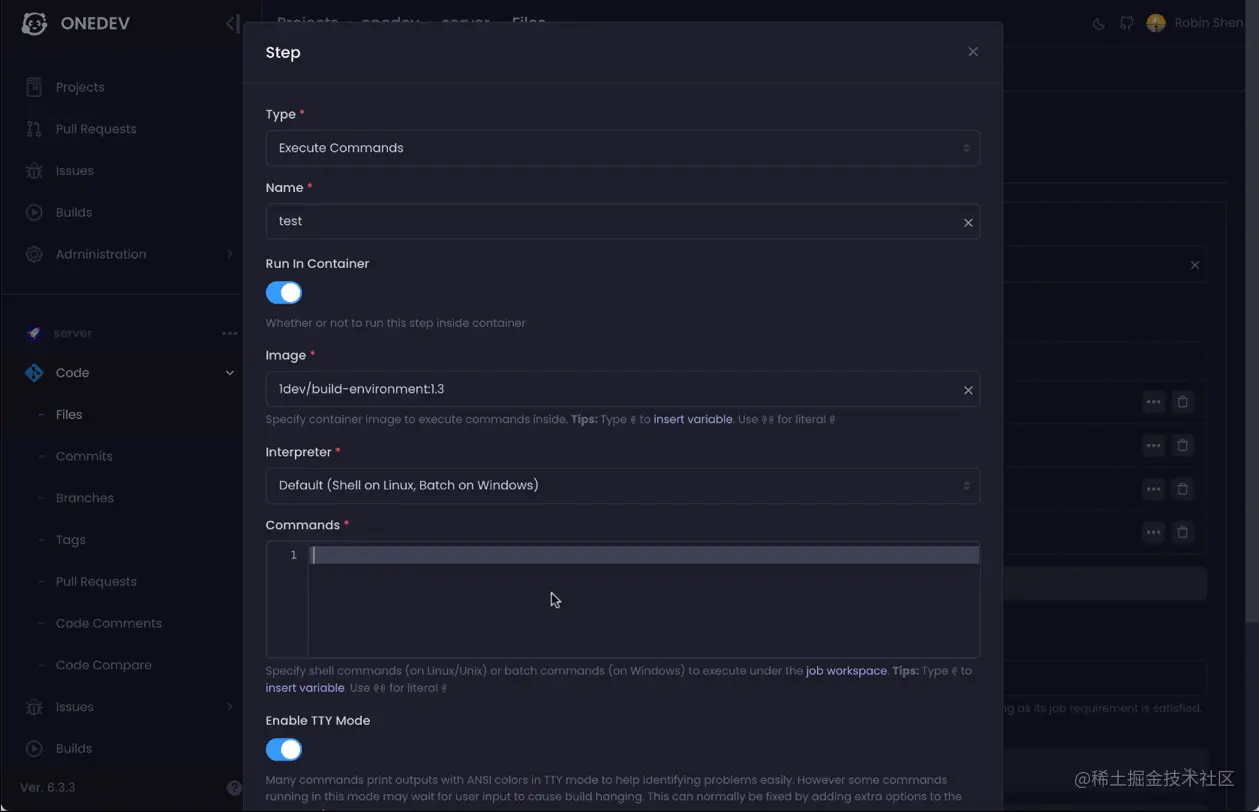Click the Pull Requests icon in the sidebar
The width and height of the screenshot is (1259, 812).
point(34,129)
